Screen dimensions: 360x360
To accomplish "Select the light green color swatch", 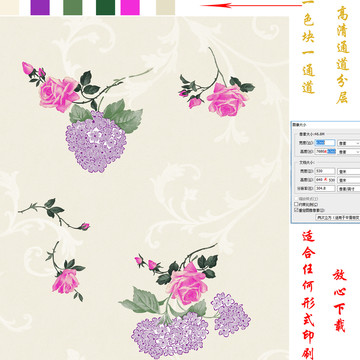I will coord(73,7).
